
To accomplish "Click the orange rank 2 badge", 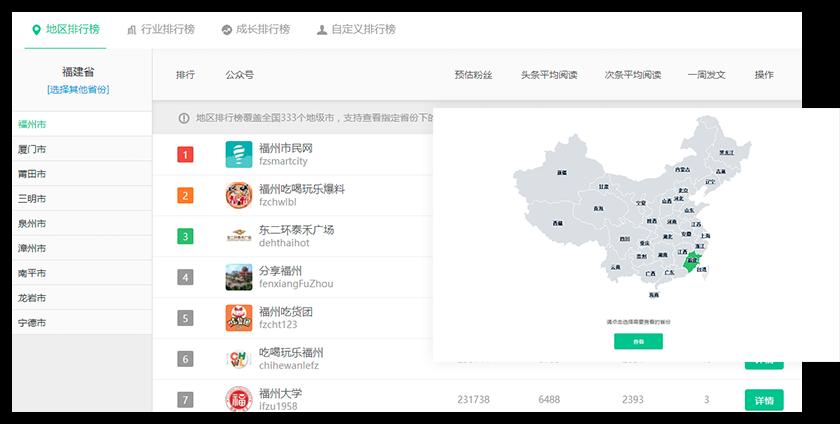I will pos(185,196).
